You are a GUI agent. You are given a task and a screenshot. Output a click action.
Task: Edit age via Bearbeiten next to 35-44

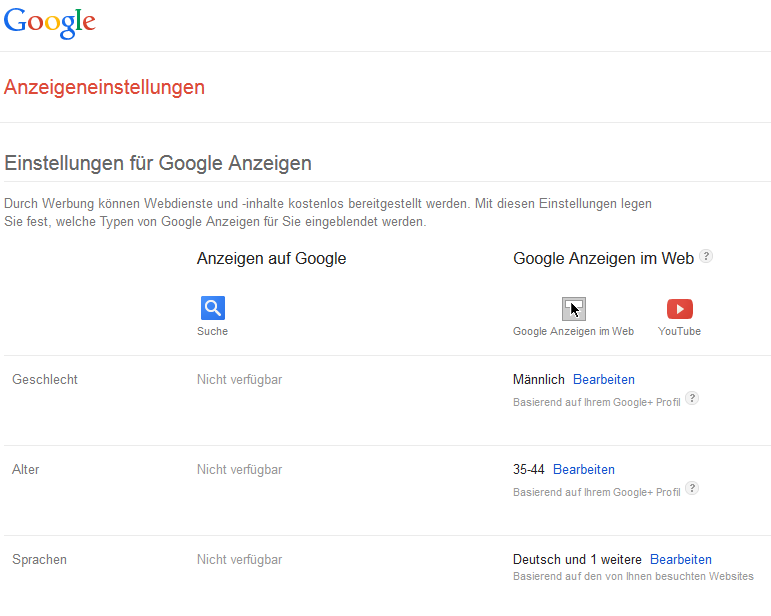click(584, 469)
